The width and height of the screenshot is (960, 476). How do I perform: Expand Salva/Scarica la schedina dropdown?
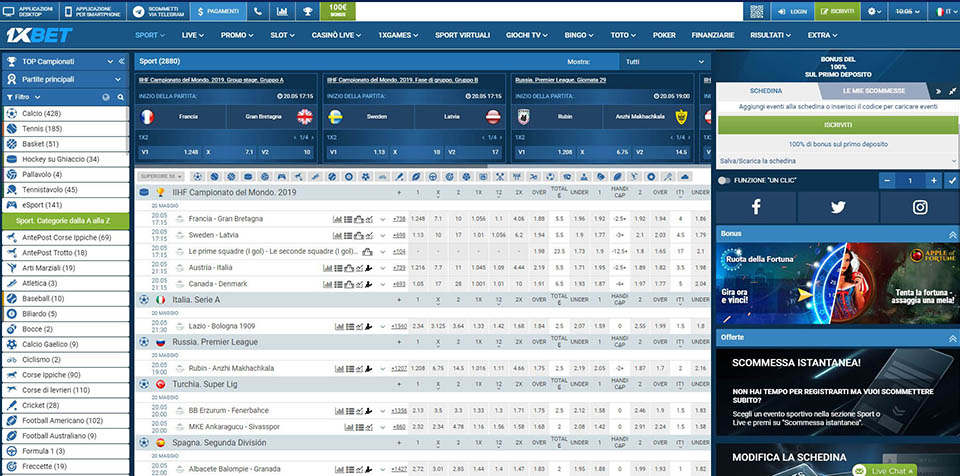click(838, 161)
